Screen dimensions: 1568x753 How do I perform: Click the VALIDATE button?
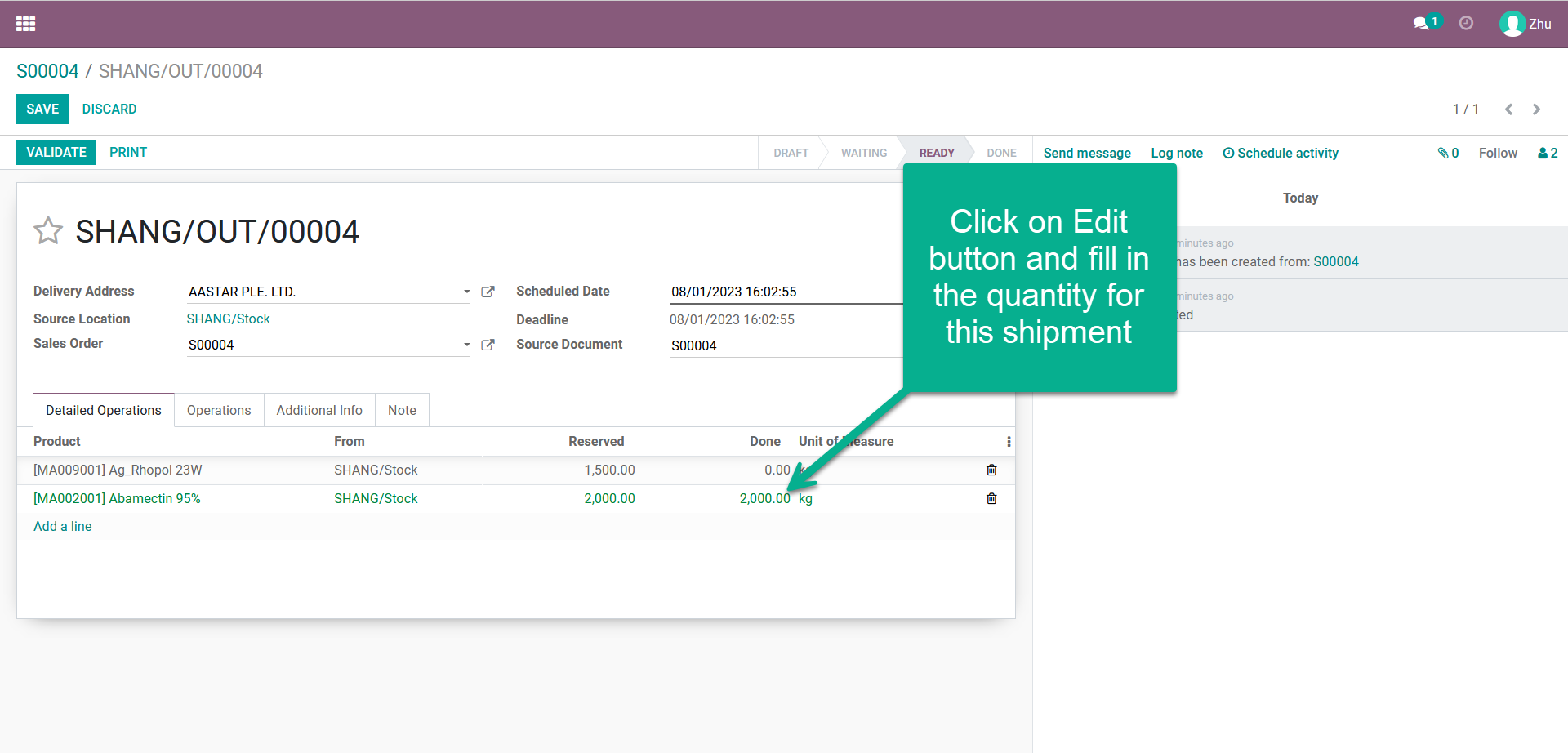click(56, 152)
